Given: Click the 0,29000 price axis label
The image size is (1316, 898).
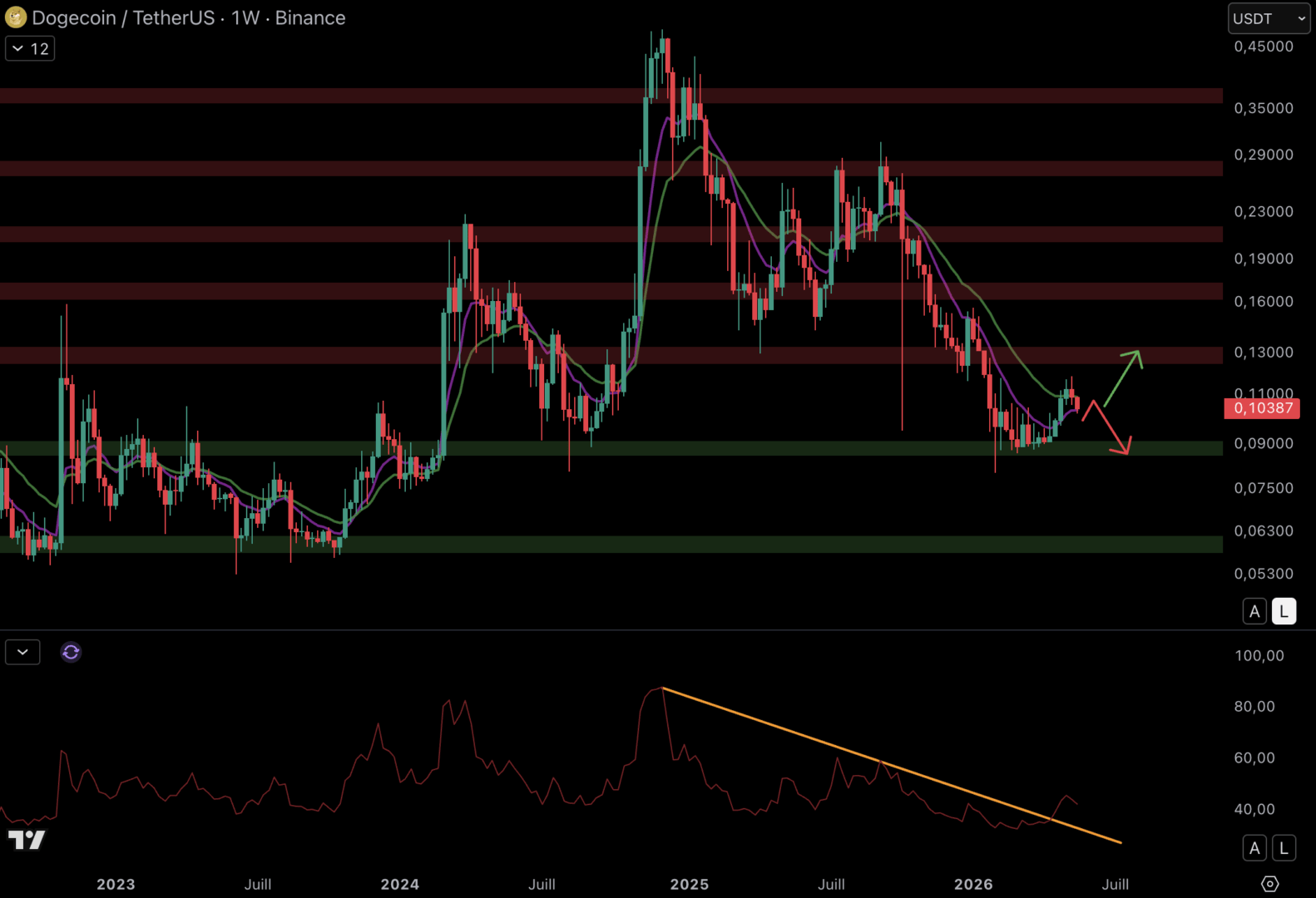Looking at the screenshot, I should 1264,155.
